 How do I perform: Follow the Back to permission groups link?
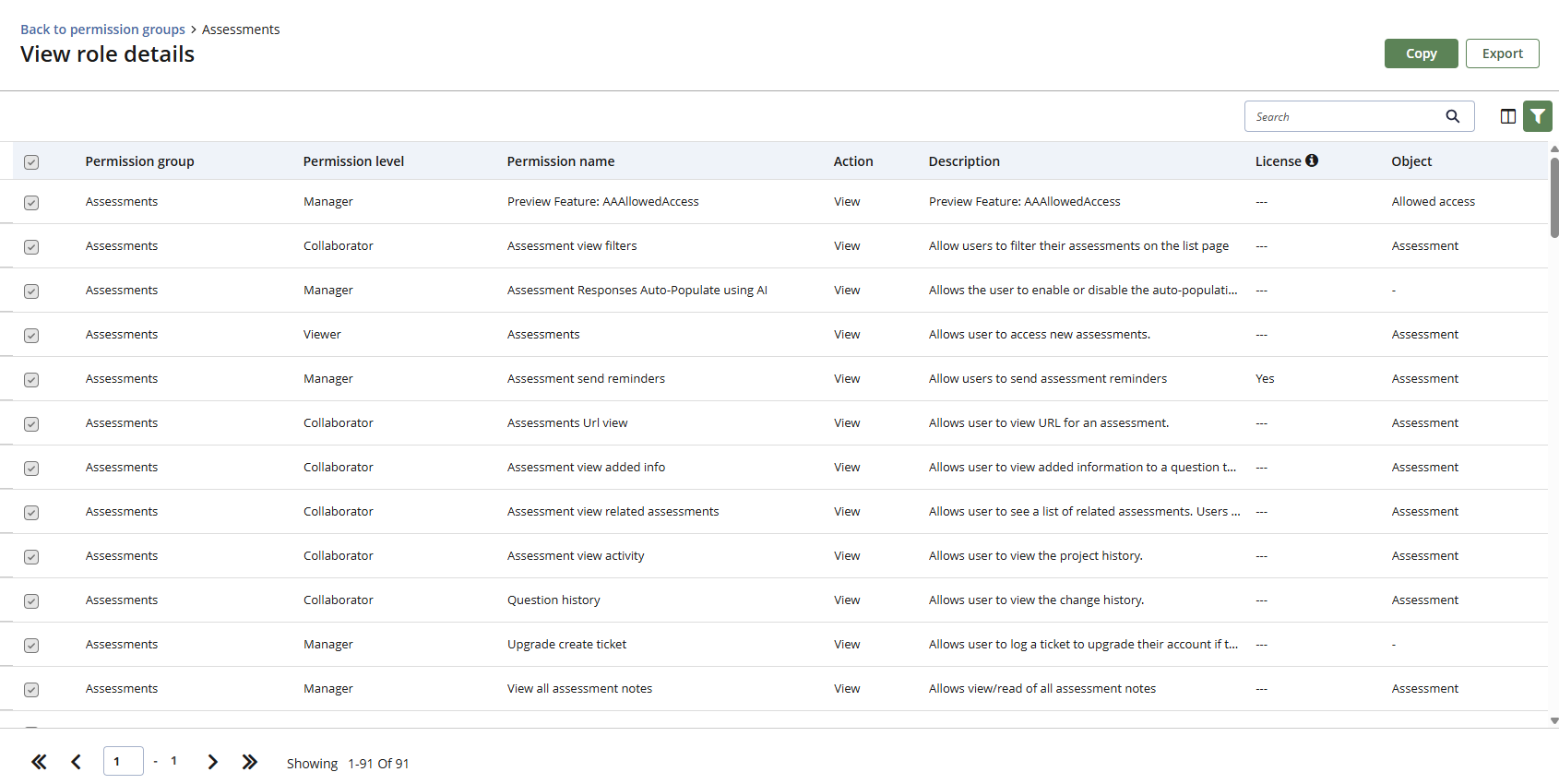coord(102,30)
